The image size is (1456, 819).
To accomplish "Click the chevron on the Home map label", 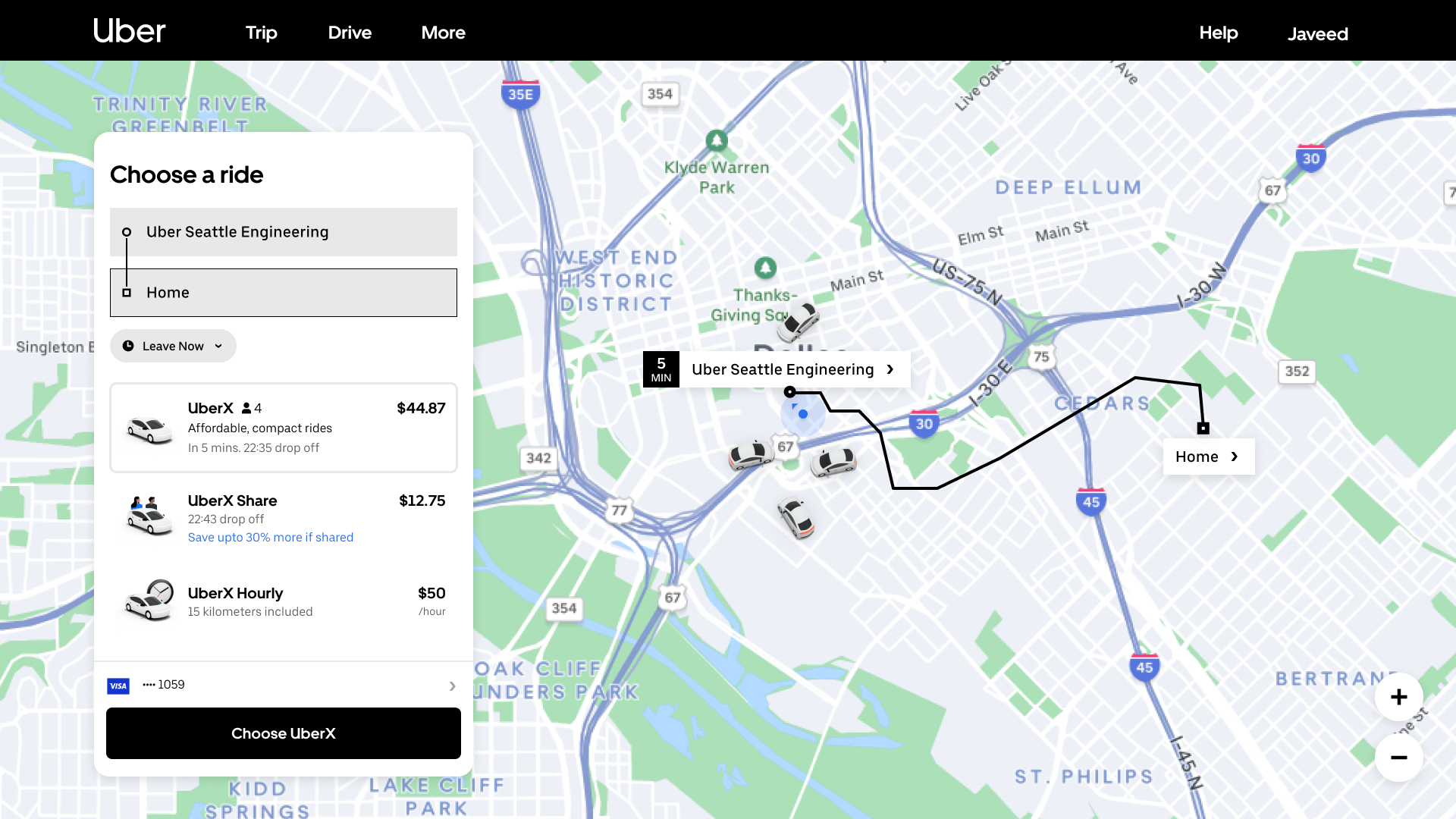I will pos(1235,457).
